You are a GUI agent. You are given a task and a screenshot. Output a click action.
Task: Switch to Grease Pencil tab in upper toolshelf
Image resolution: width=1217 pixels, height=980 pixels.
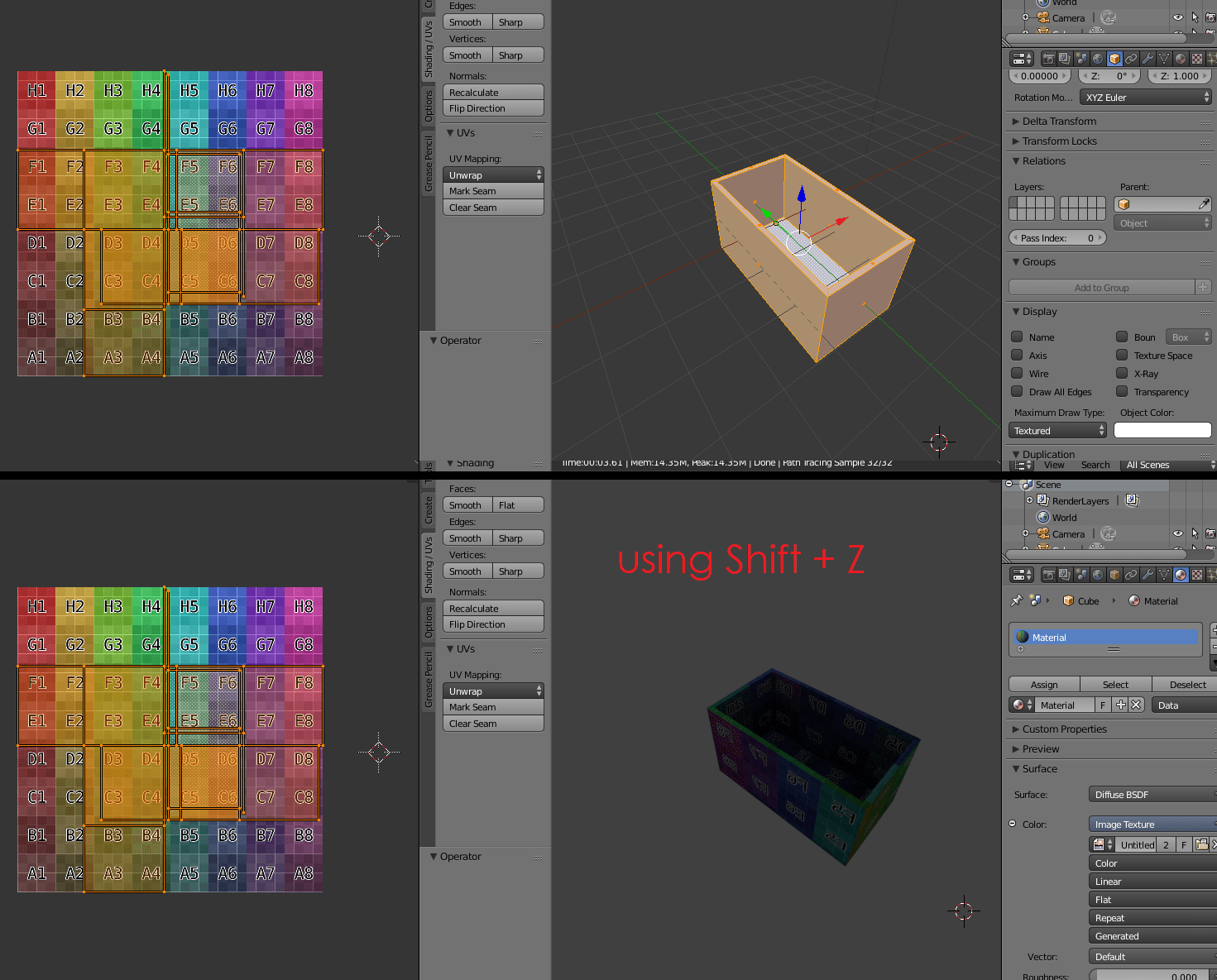pos(428,164)
